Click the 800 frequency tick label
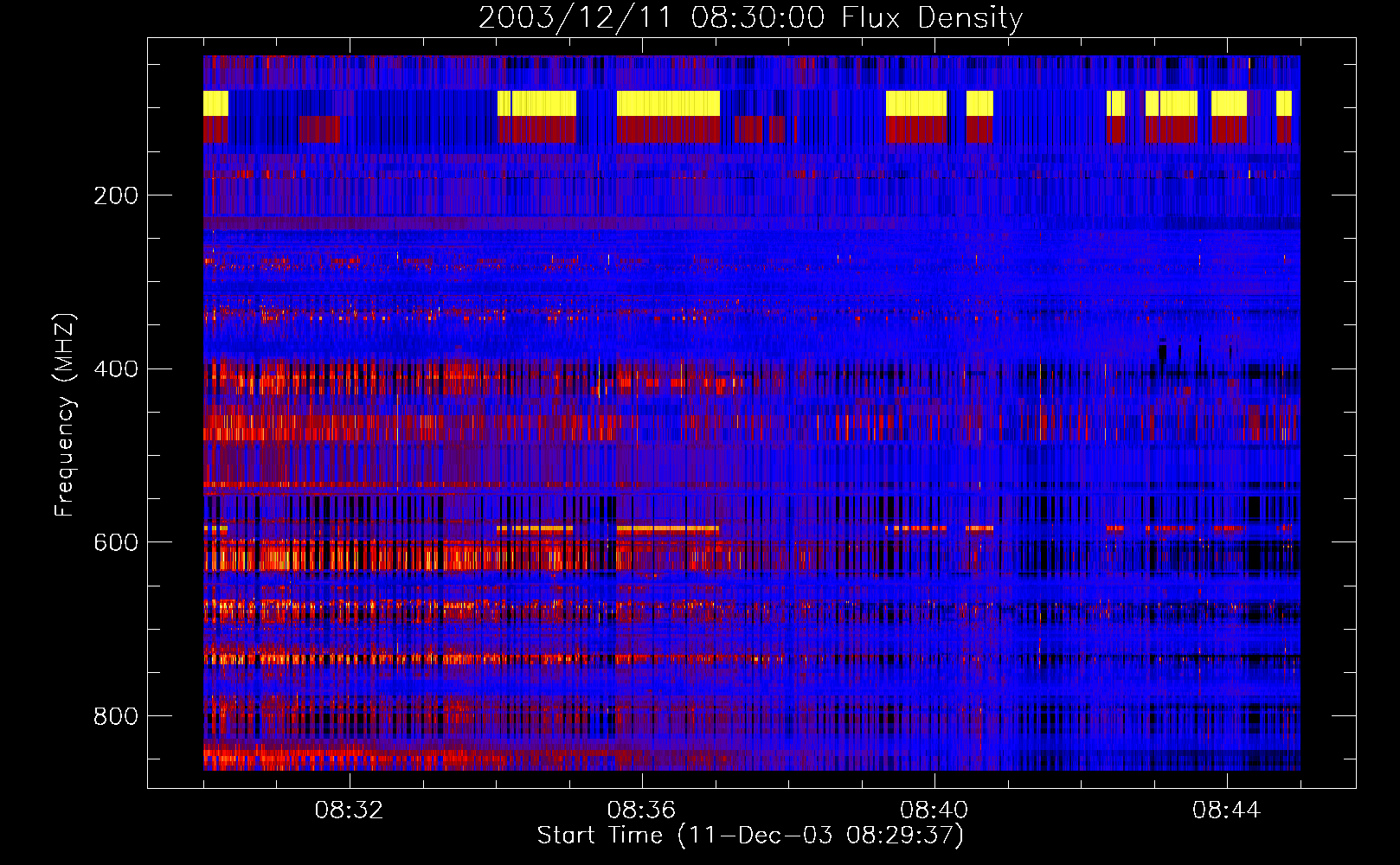Image resolution: width=1400 pixels, height=865 pixels. point(116,716)
